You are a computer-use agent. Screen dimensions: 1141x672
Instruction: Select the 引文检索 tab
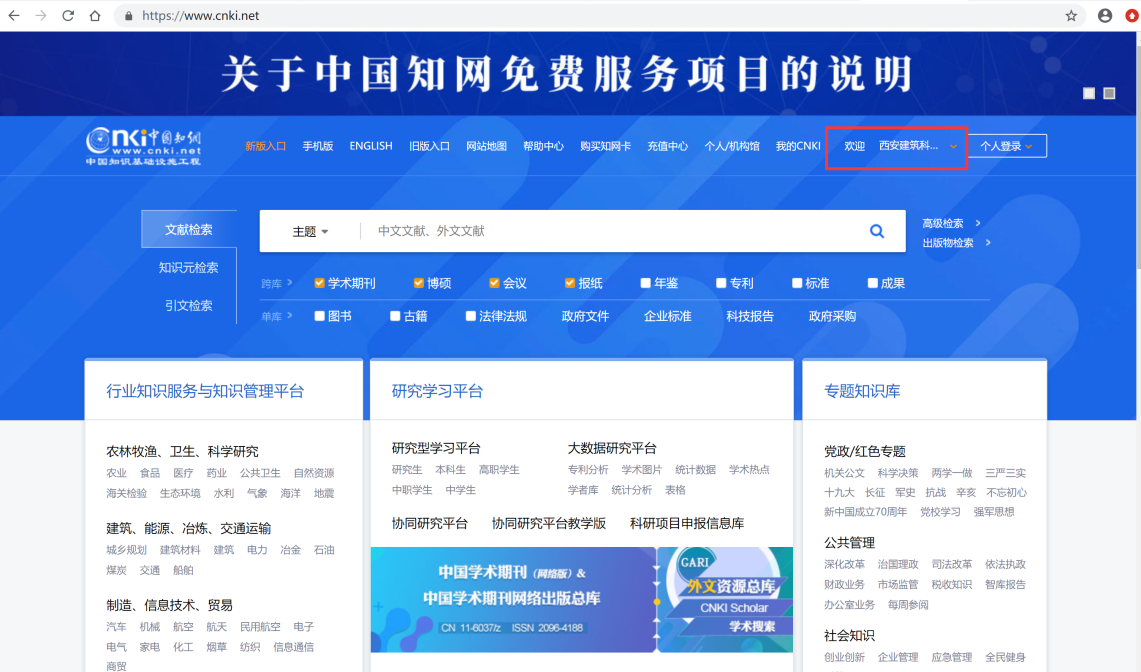click(x=188, y=306)
